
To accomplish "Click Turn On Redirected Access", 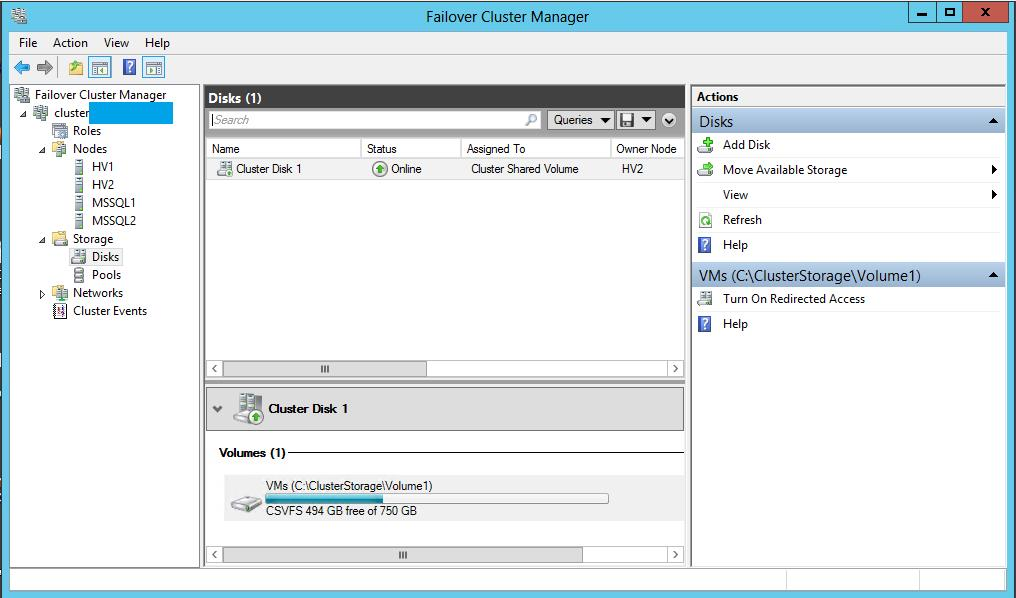I will click(793, 299).
